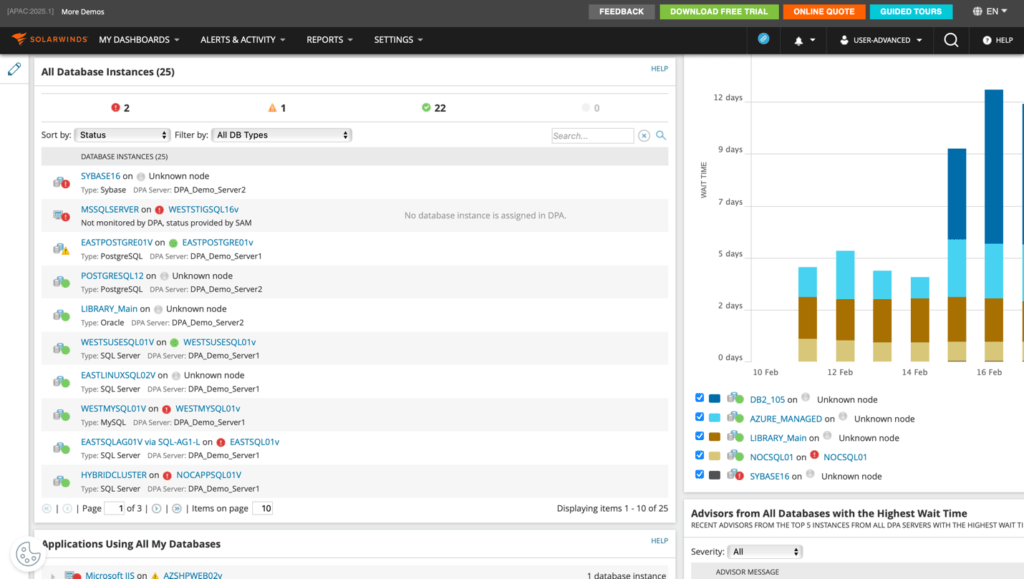Uncheck the NOCSQL01 chart series checkbox
The width and height of the screenshot is (1024, 579).
click(699, 455)
